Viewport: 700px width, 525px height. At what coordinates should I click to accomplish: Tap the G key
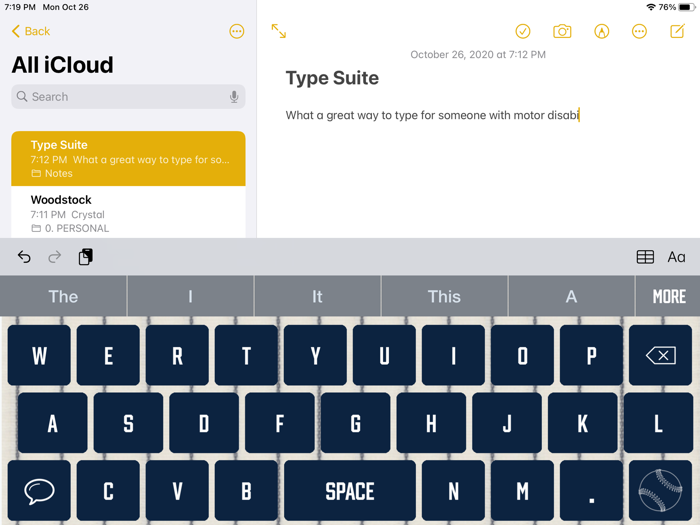pos(355,423)
